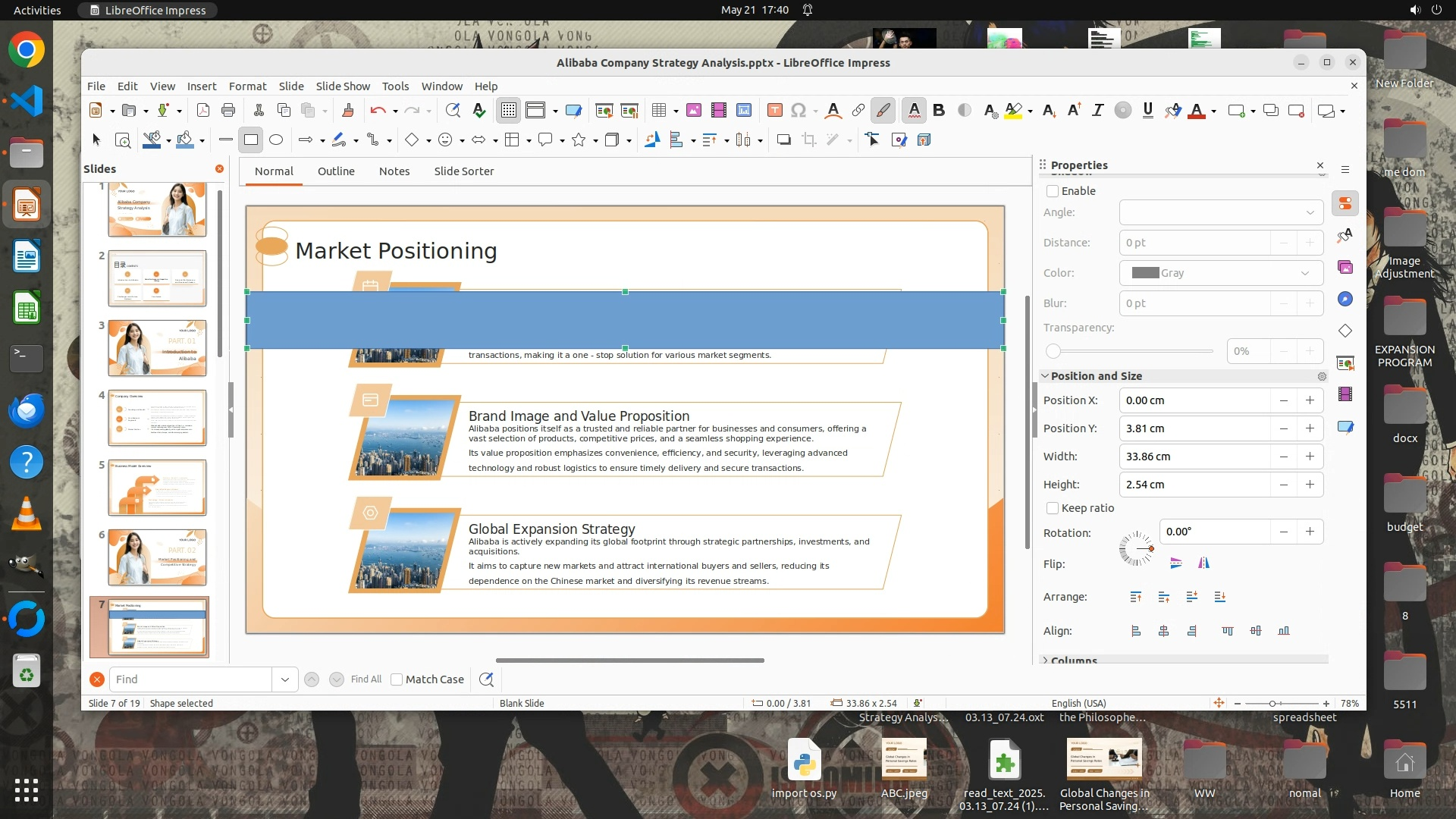The image size is (1456, 819).
Task: Click the Undo icon
Action: [377, 111]
